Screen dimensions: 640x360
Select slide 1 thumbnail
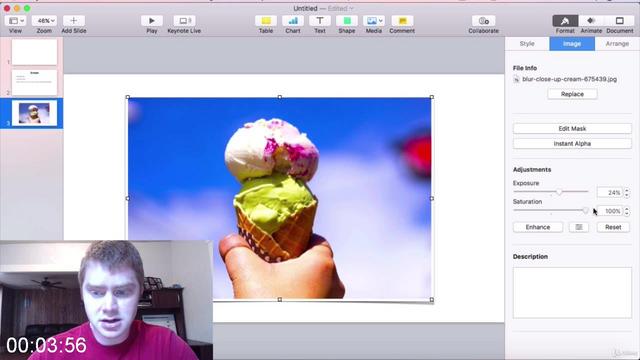click(x=34, y=52)
